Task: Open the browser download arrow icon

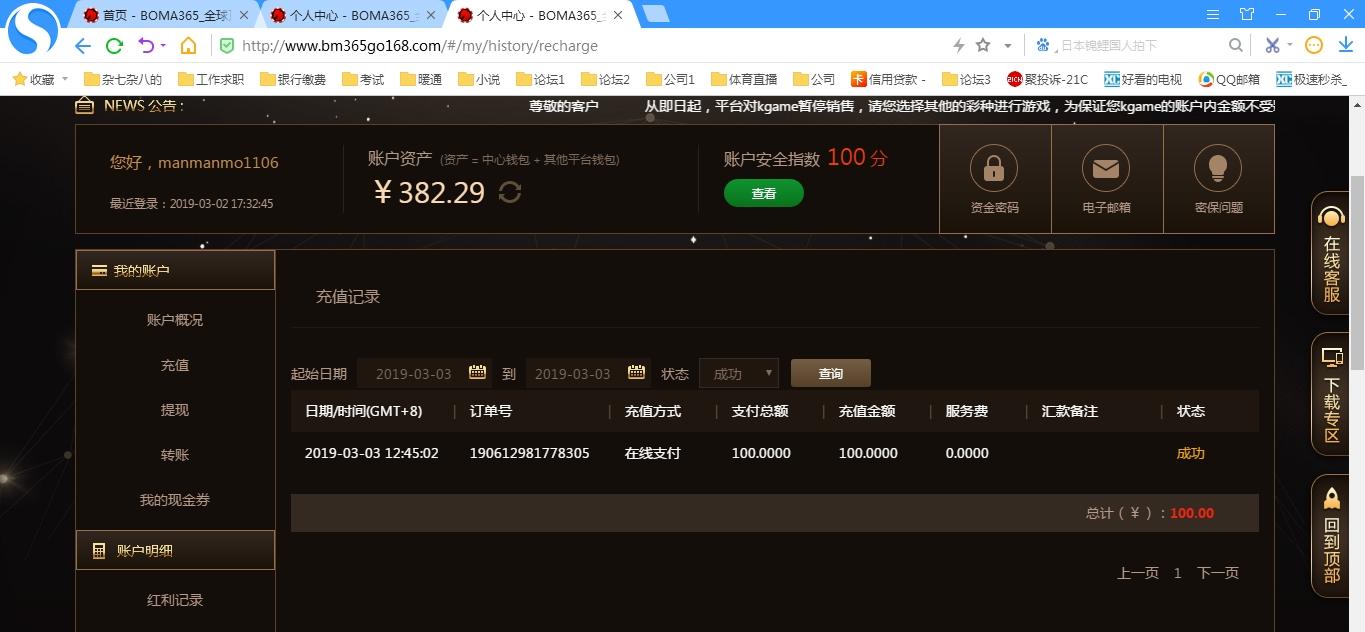Action: pos(1345,45)
